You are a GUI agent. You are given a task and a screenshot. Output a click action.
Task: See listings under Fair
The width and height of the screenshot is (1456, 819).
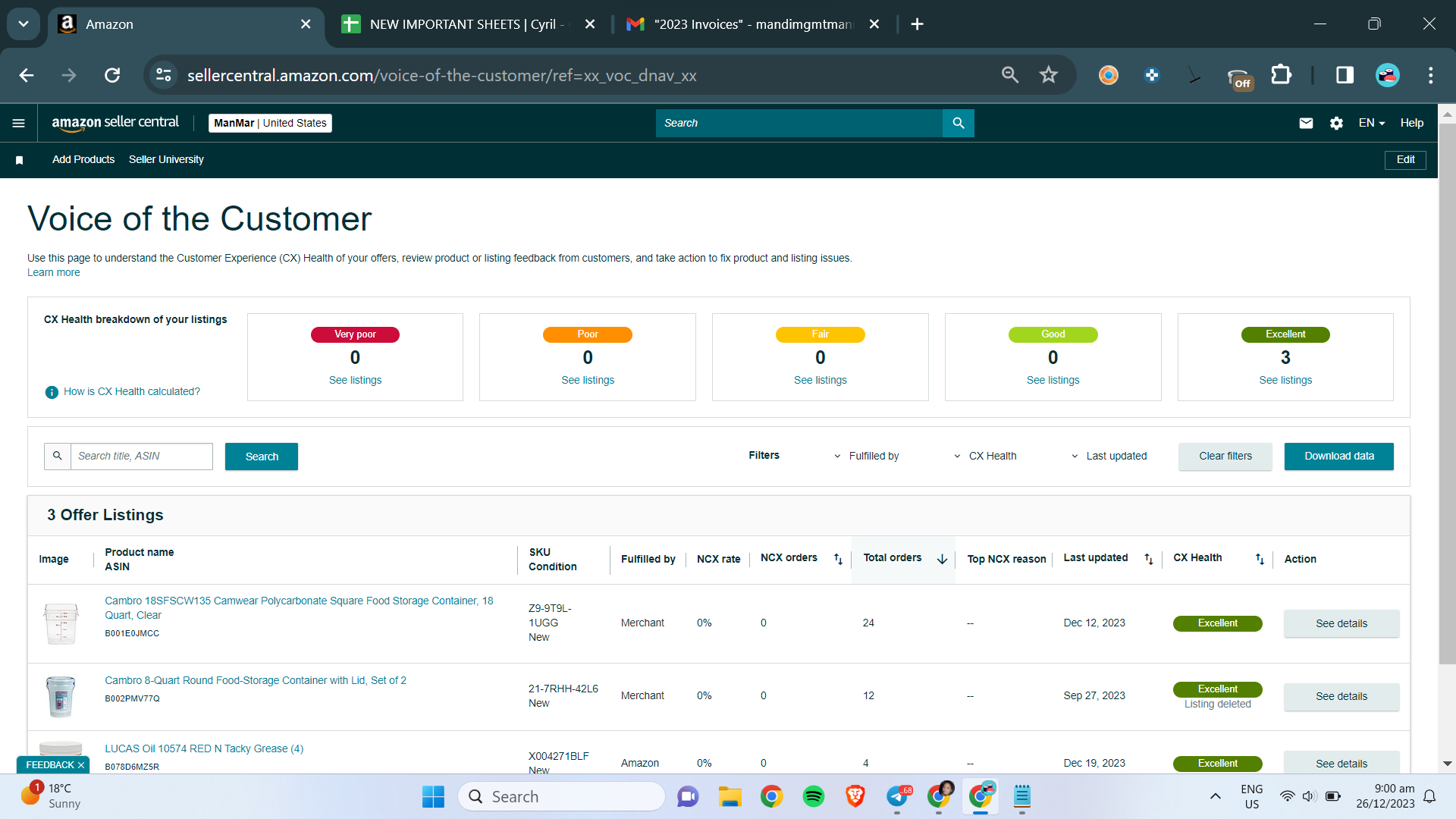pos(821,381)
